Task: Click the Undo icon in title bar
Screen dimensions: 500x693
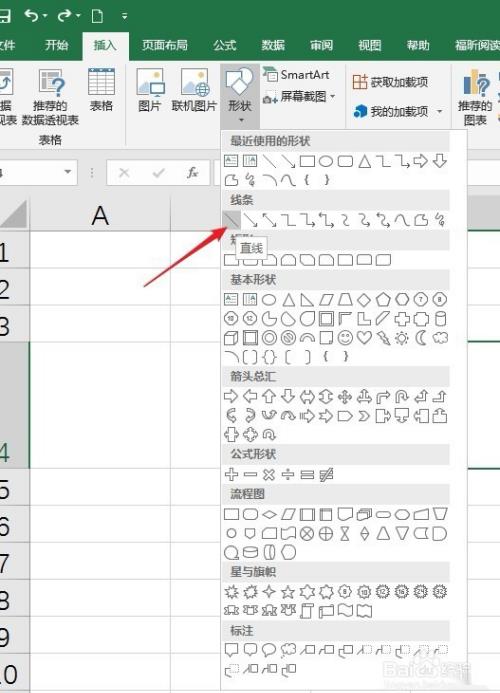Action: click(32, 15)
